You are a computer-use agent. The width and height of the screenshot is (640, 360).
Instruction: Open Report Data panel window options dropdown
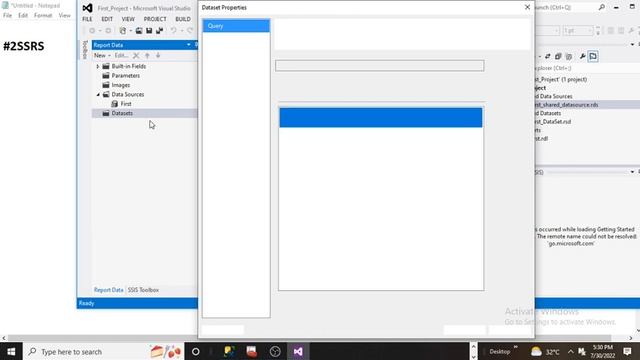point(189,45)
